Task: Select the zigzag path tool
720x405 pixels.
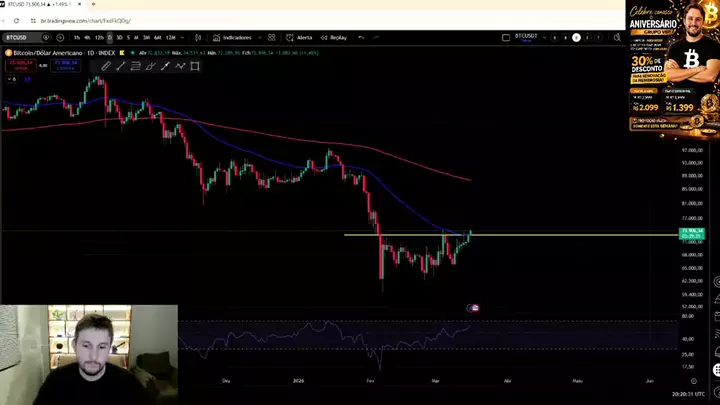Action: [x=180, y=66]
